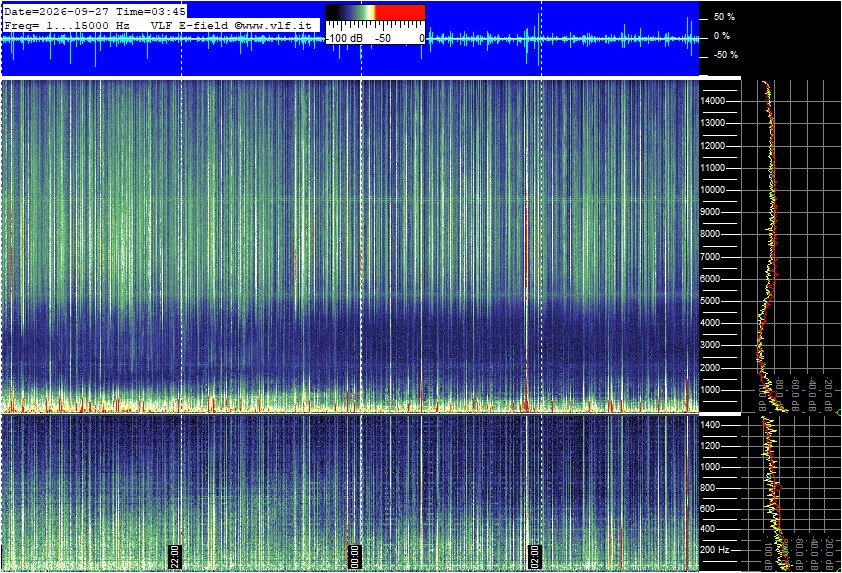The width and height of the screenshot is (842, 573).
Task: Click the 200 Hz label on lower axis
Action: coord(715,550)
